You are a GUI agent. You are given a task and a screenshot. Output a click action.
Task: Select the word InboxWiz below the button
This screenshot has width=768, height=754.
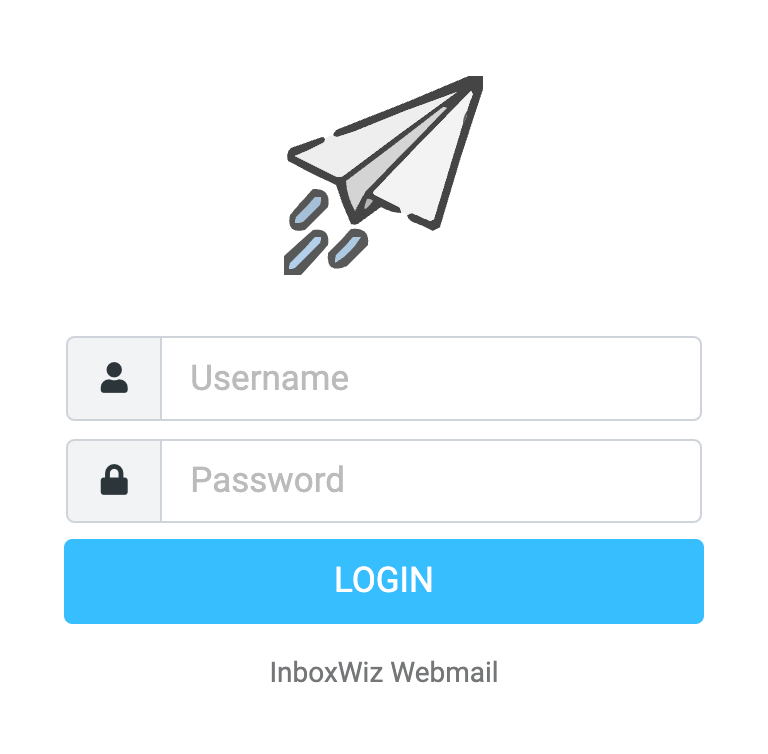[x=326, y=672]
